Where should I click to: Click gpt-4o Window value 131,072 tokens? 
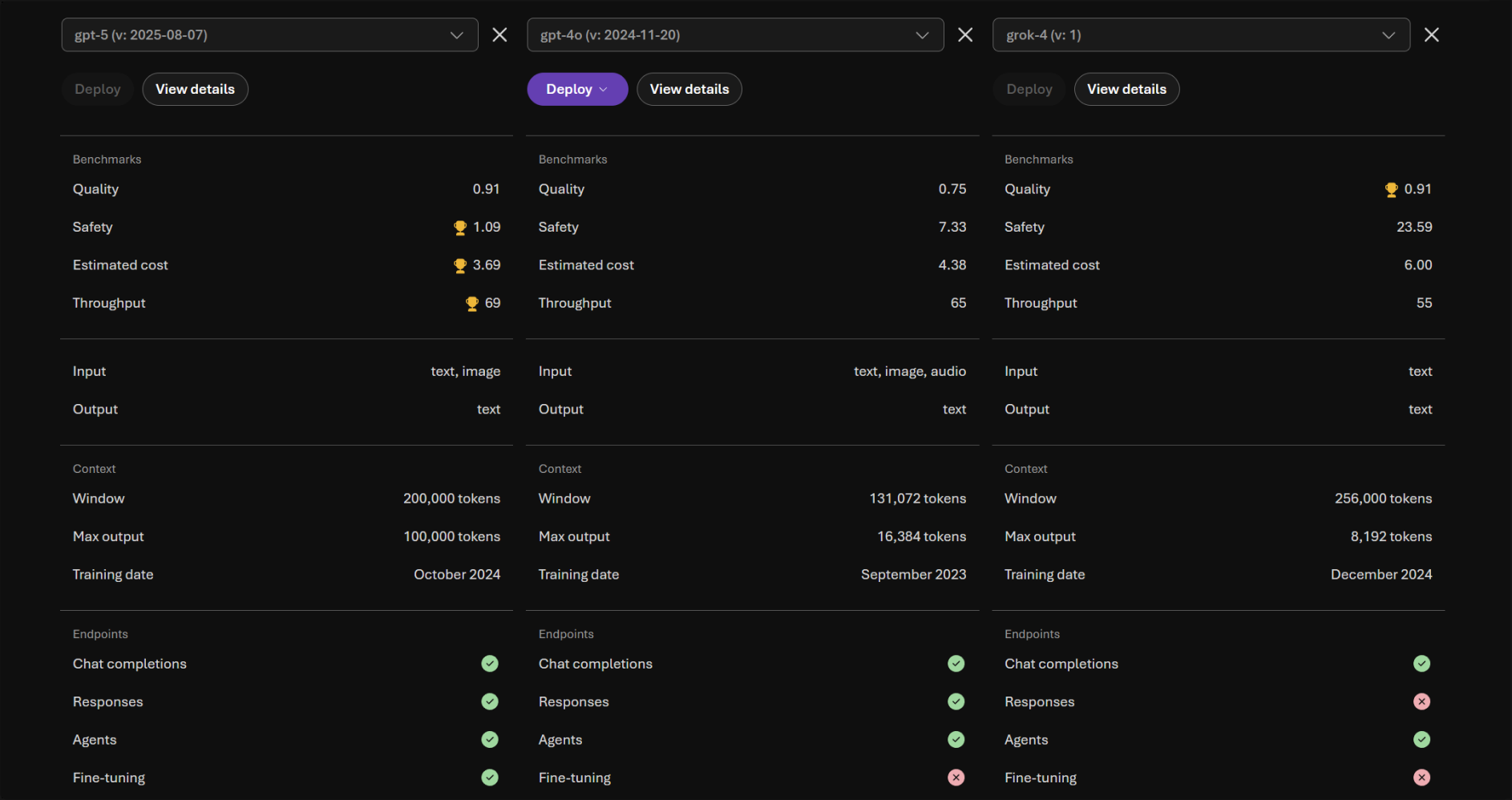[x=918, y=499]
